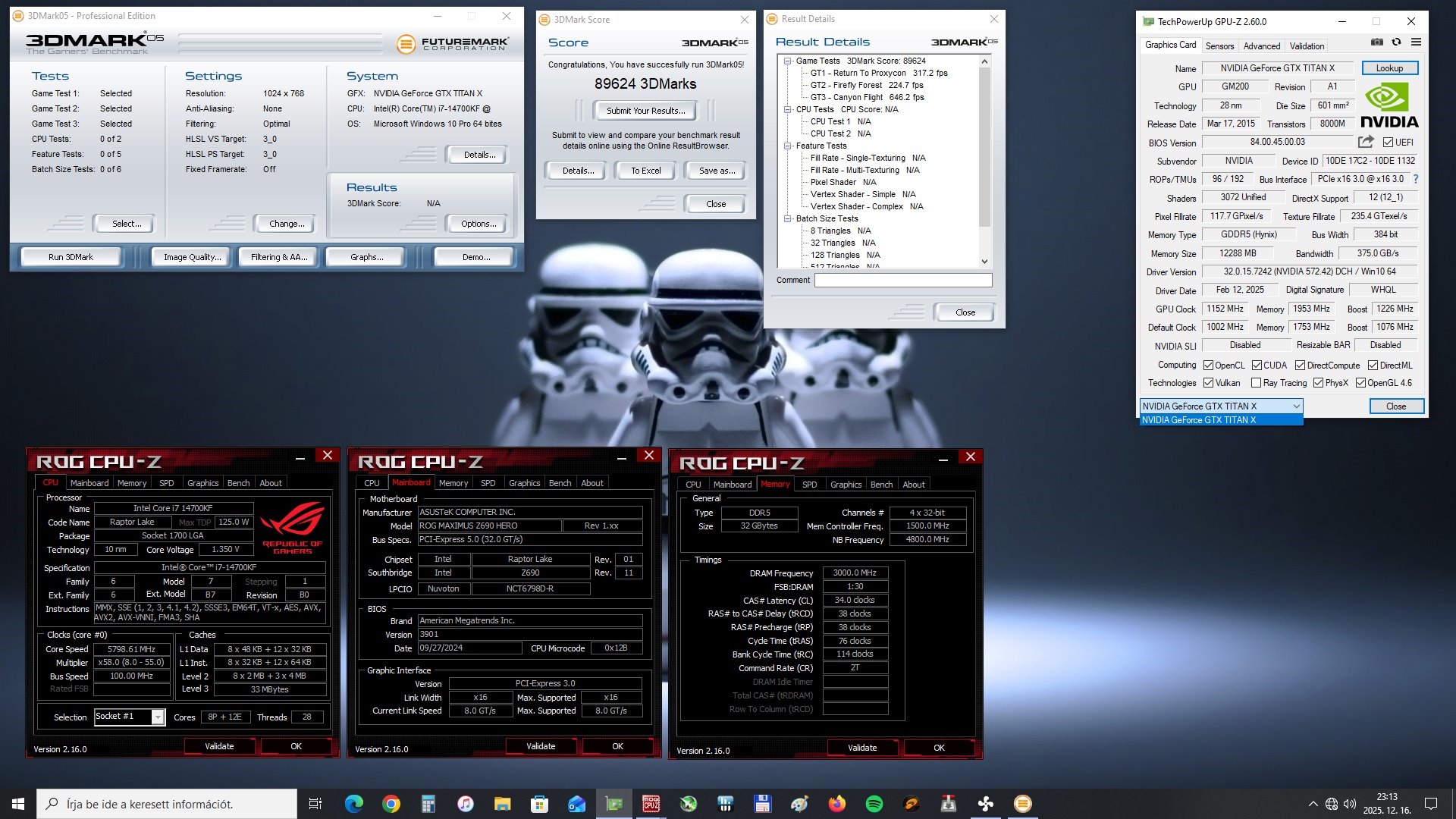Click Submit Your Results button
Screen dimensions: 1456x819
[645, 111]
